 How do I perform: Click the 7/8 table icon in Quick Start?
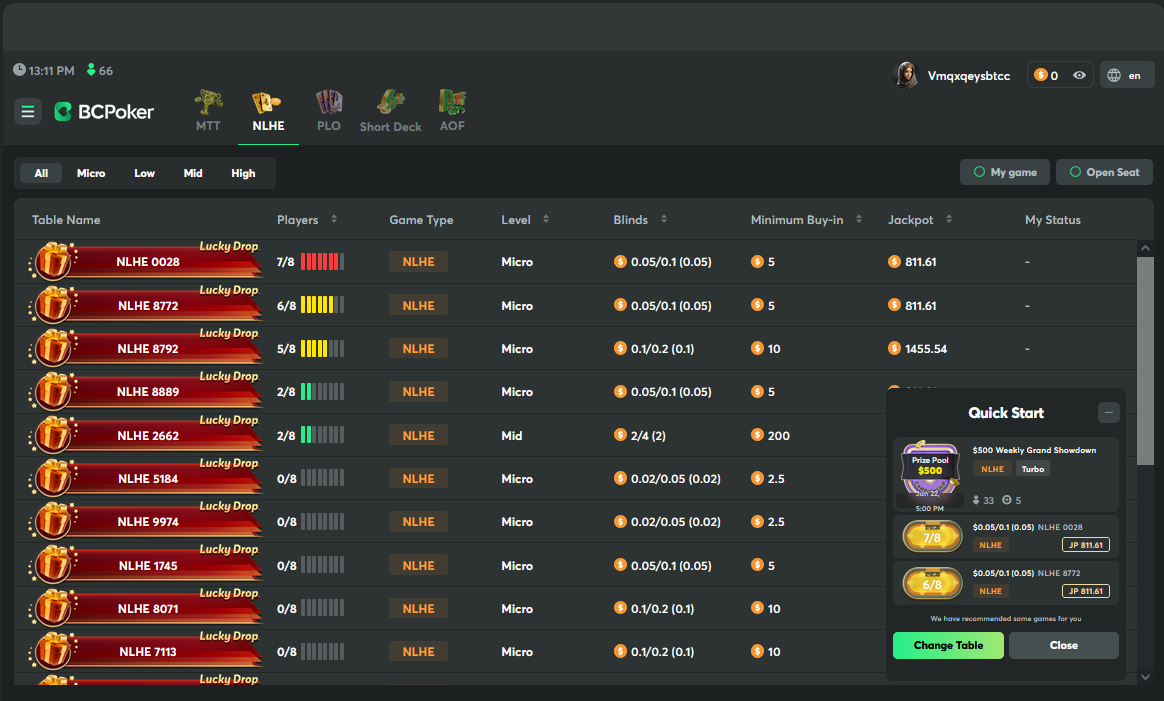pos(932,537)
